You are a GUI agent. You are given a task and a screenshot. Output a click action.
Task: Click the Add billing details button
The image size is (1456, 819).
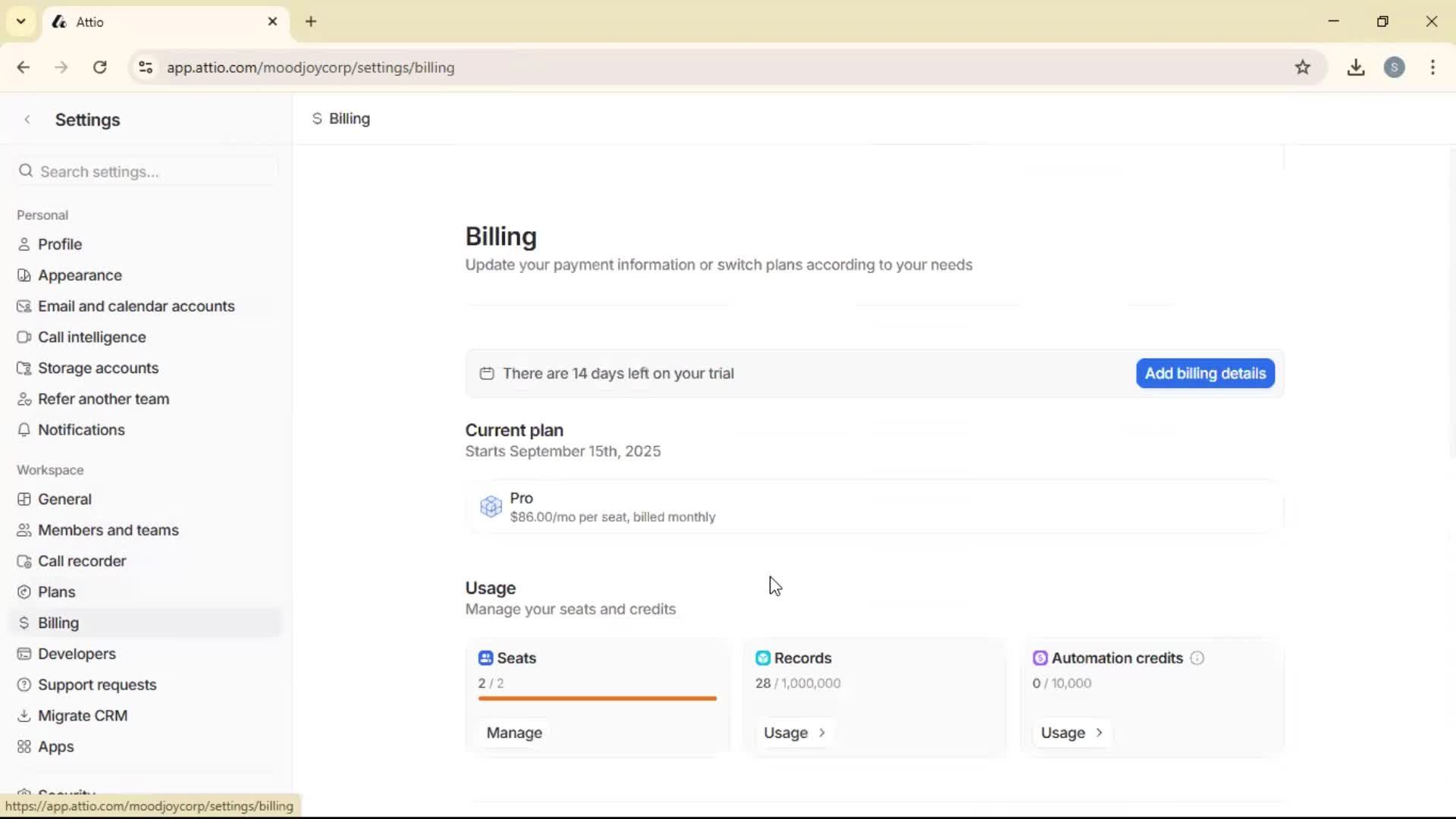click(x=1204, y=373)
